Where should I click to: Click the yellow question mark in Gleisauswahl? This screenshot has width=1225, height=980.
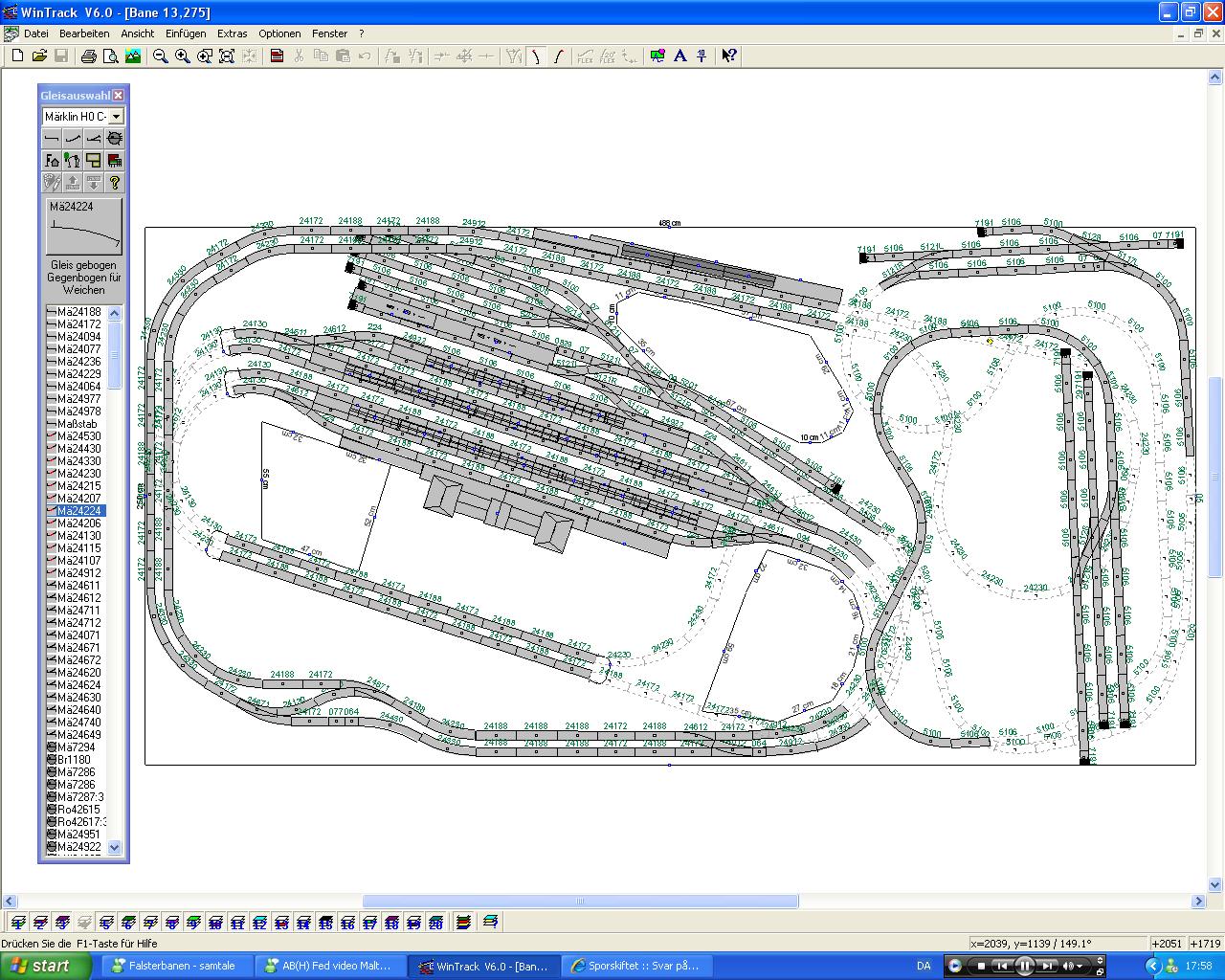[x=115, y=182]
